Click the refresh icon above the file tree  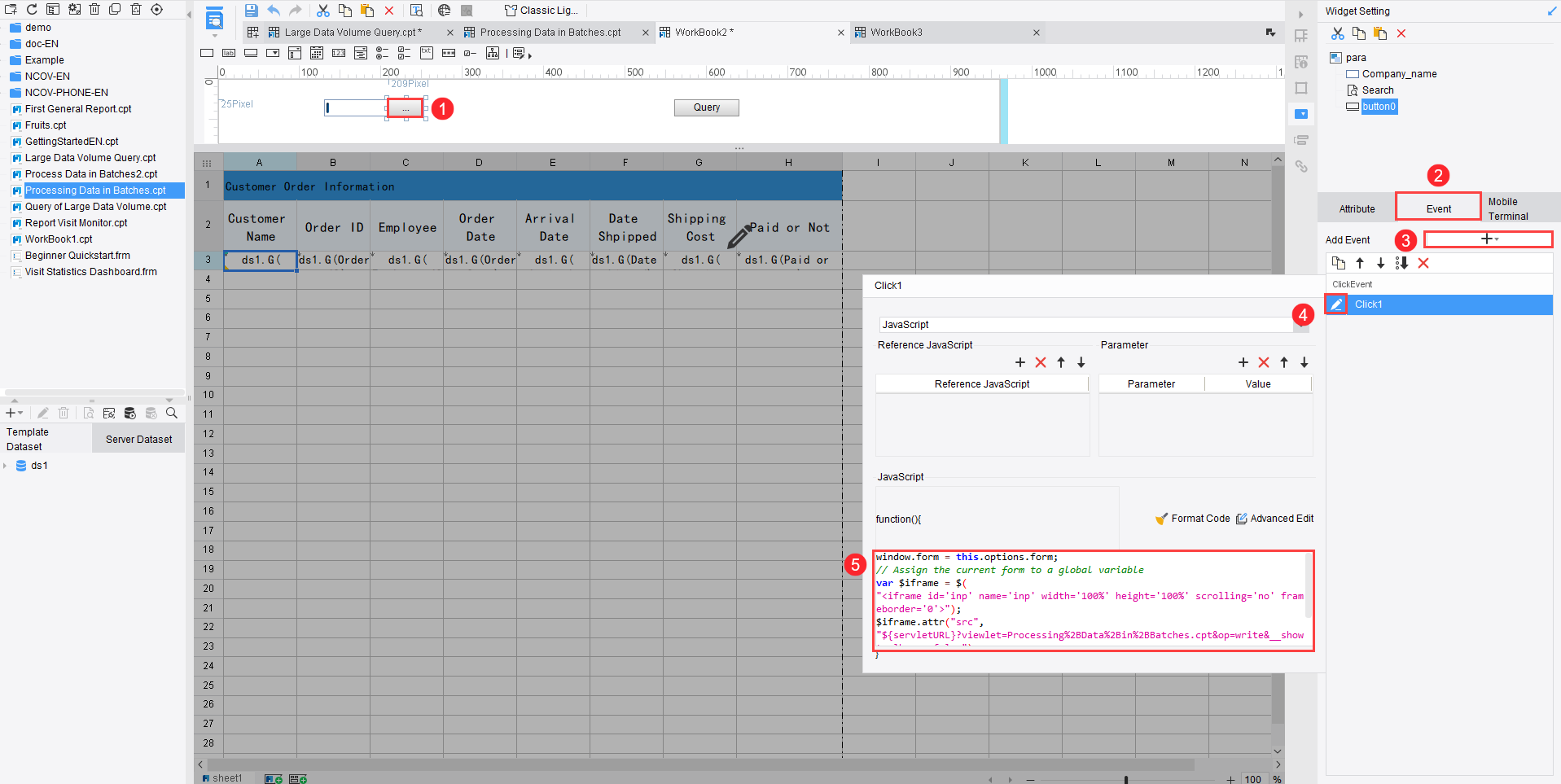(x=32, y=10)
